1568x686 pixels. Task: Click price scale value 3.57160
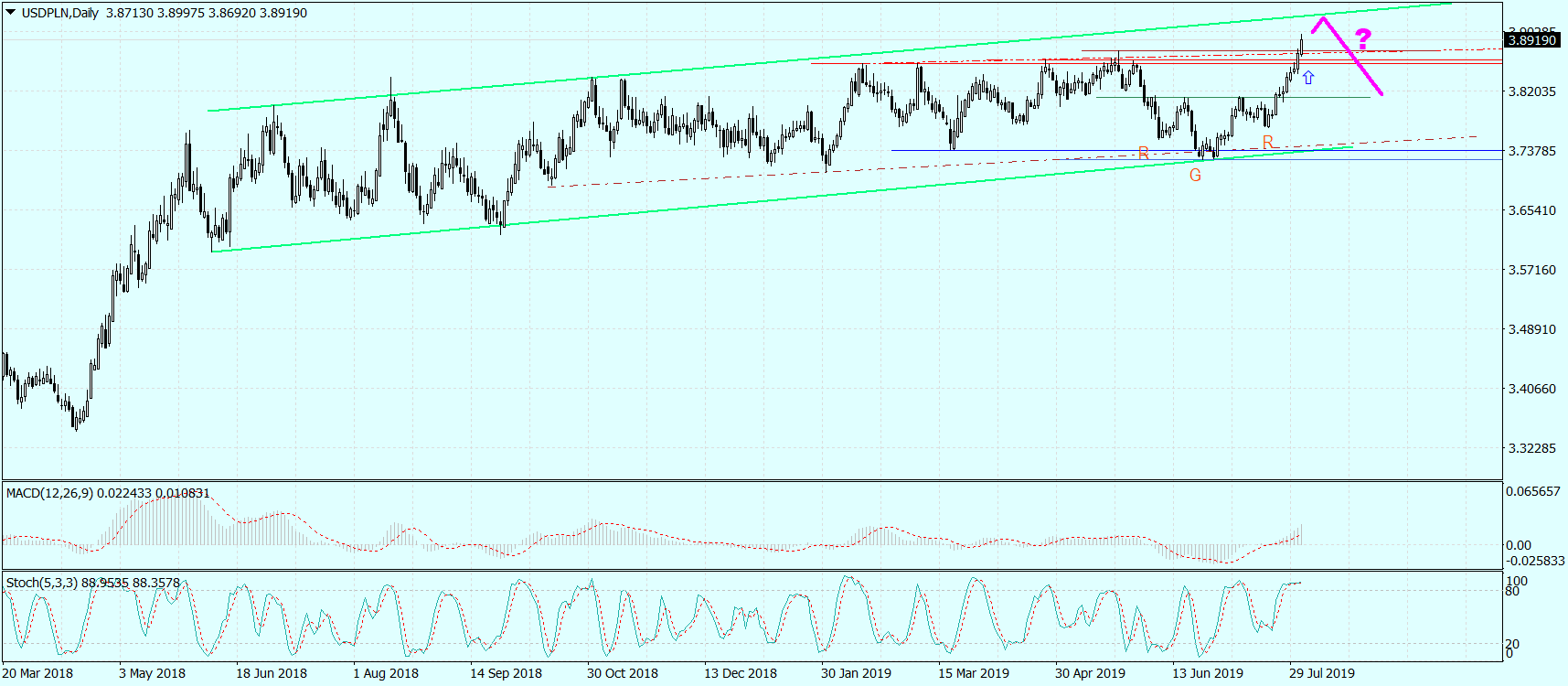[x=1532, y=270]
